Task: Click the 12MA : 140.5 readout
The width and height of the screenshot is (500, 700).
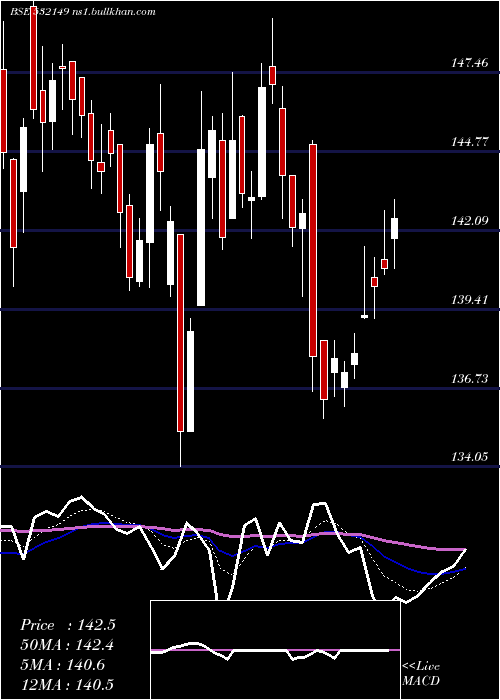Action: 67,684
